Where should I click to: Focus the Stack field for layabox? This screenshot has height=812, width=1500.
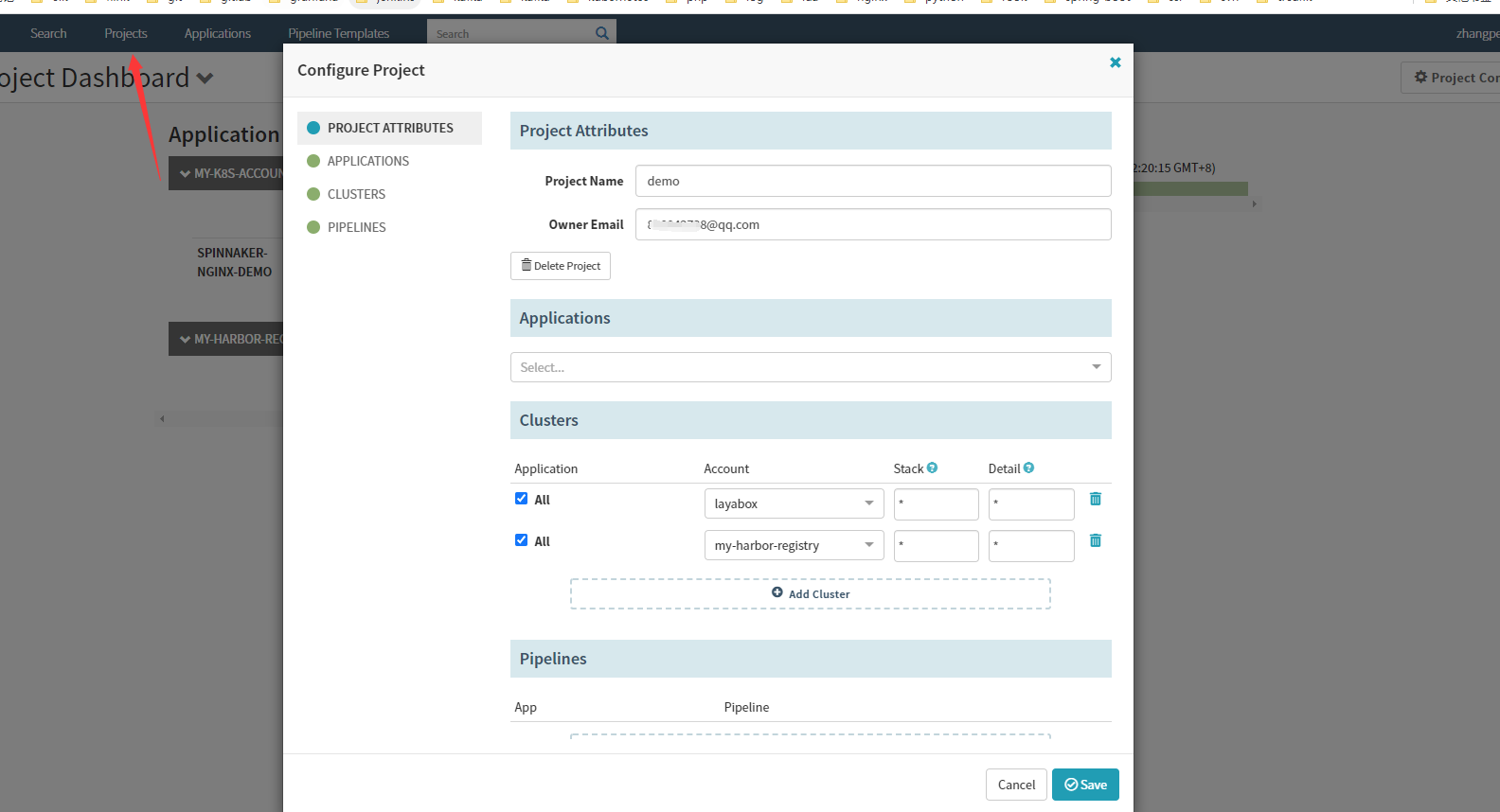coord(937,503)
